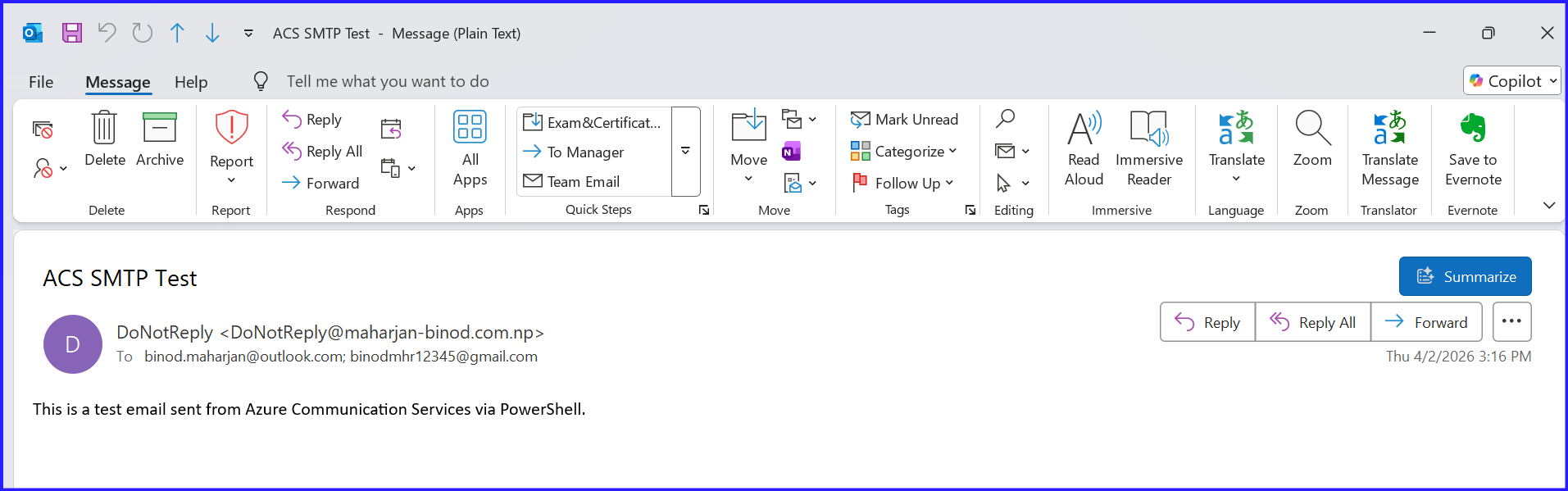Select the Message ribbon tab
The width and height of the screenshot is (1568, 491).
tap(118, 82)
